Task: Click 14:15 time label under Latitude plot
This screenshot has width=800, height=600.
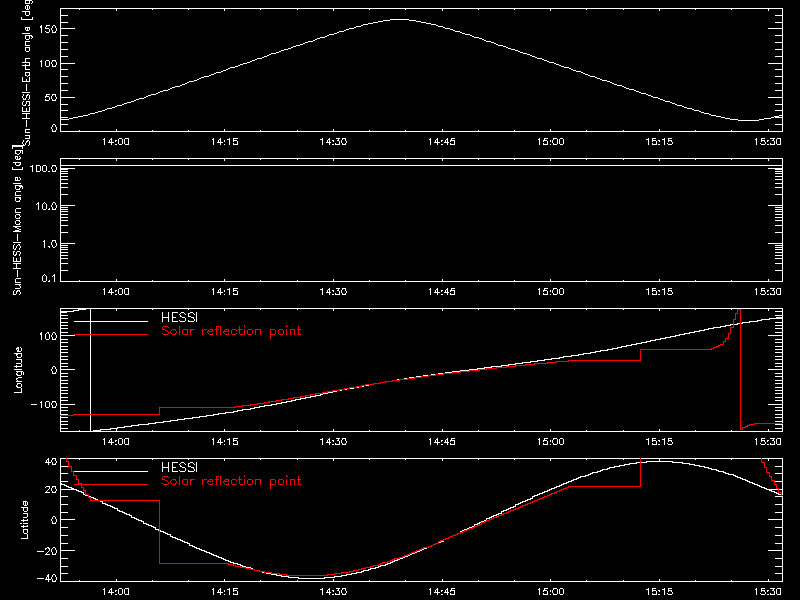Action: point(224,592)
